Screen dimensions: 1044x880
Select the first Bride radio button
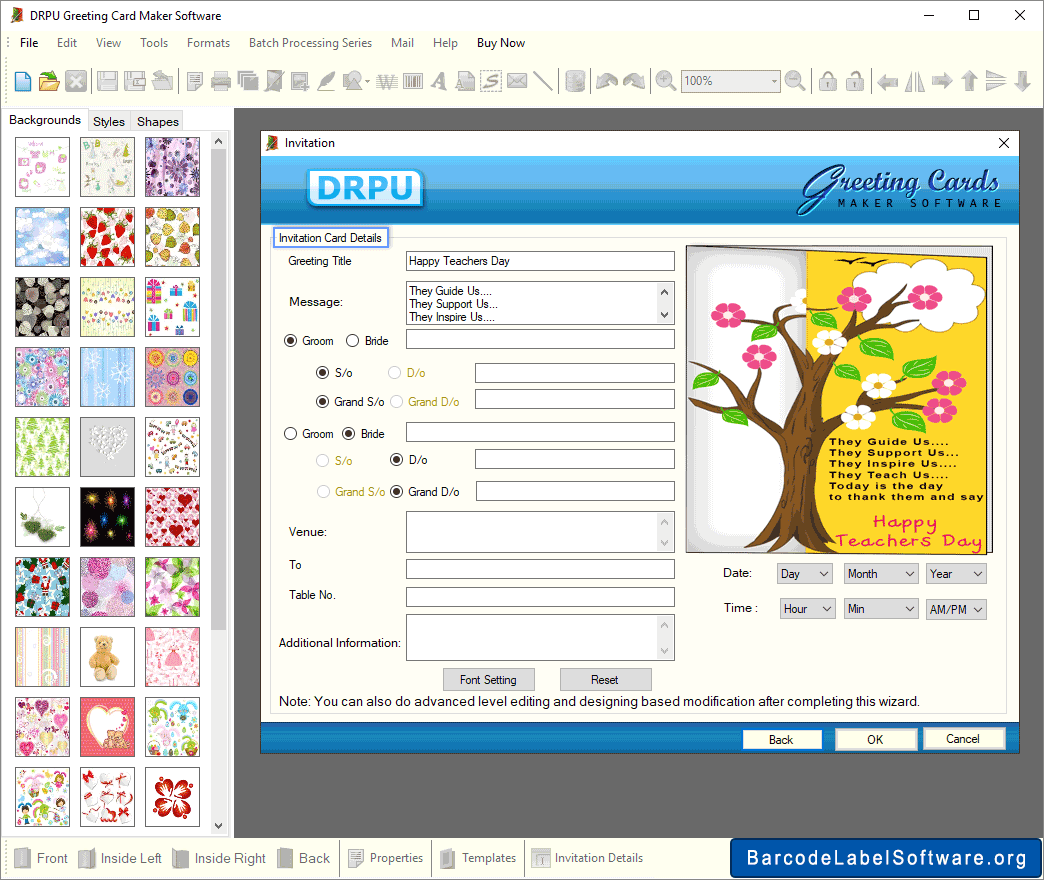pos(352,341)
